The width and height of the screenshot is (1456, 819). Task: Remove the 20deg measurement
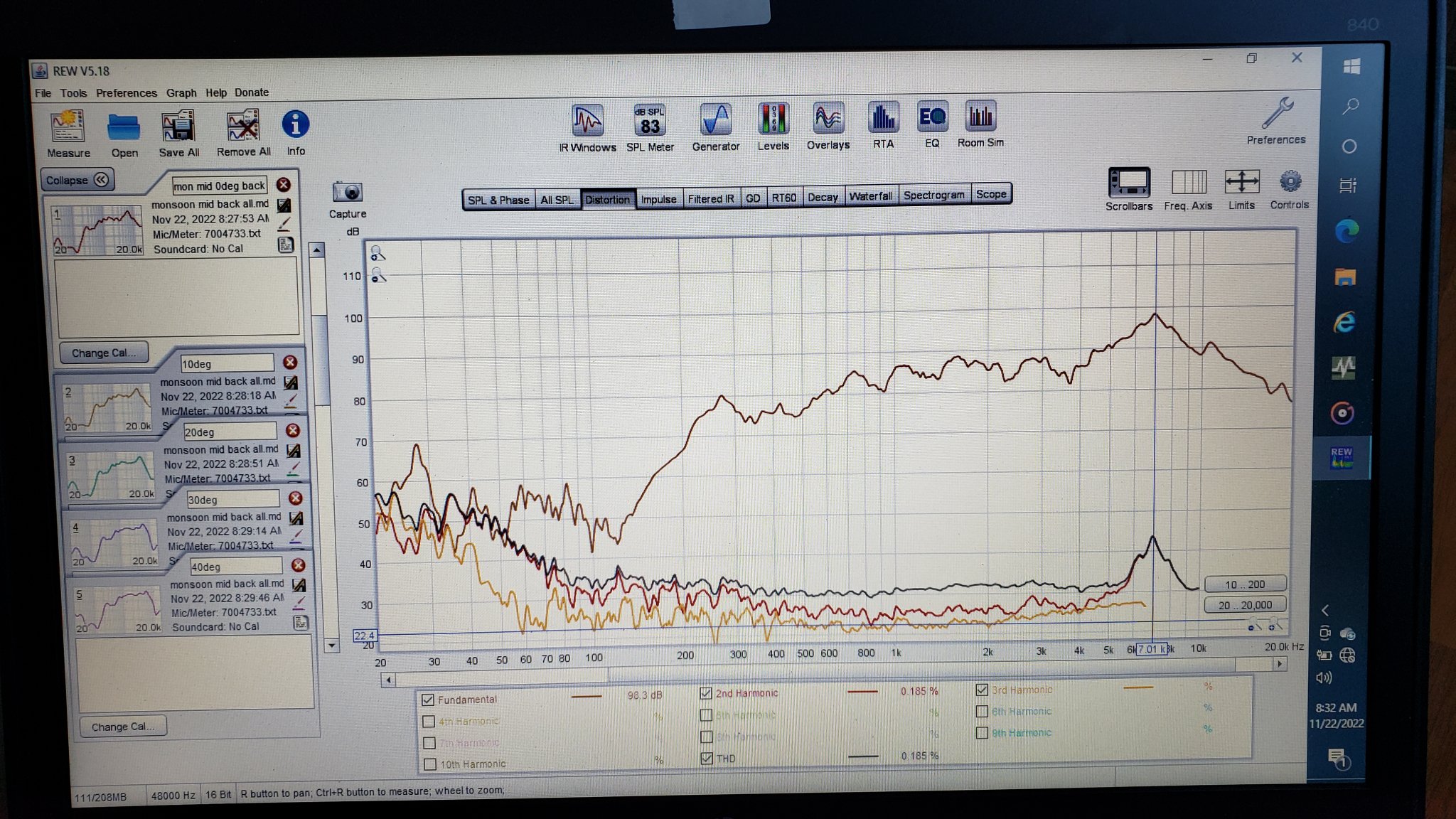click(x=292, y=431)
